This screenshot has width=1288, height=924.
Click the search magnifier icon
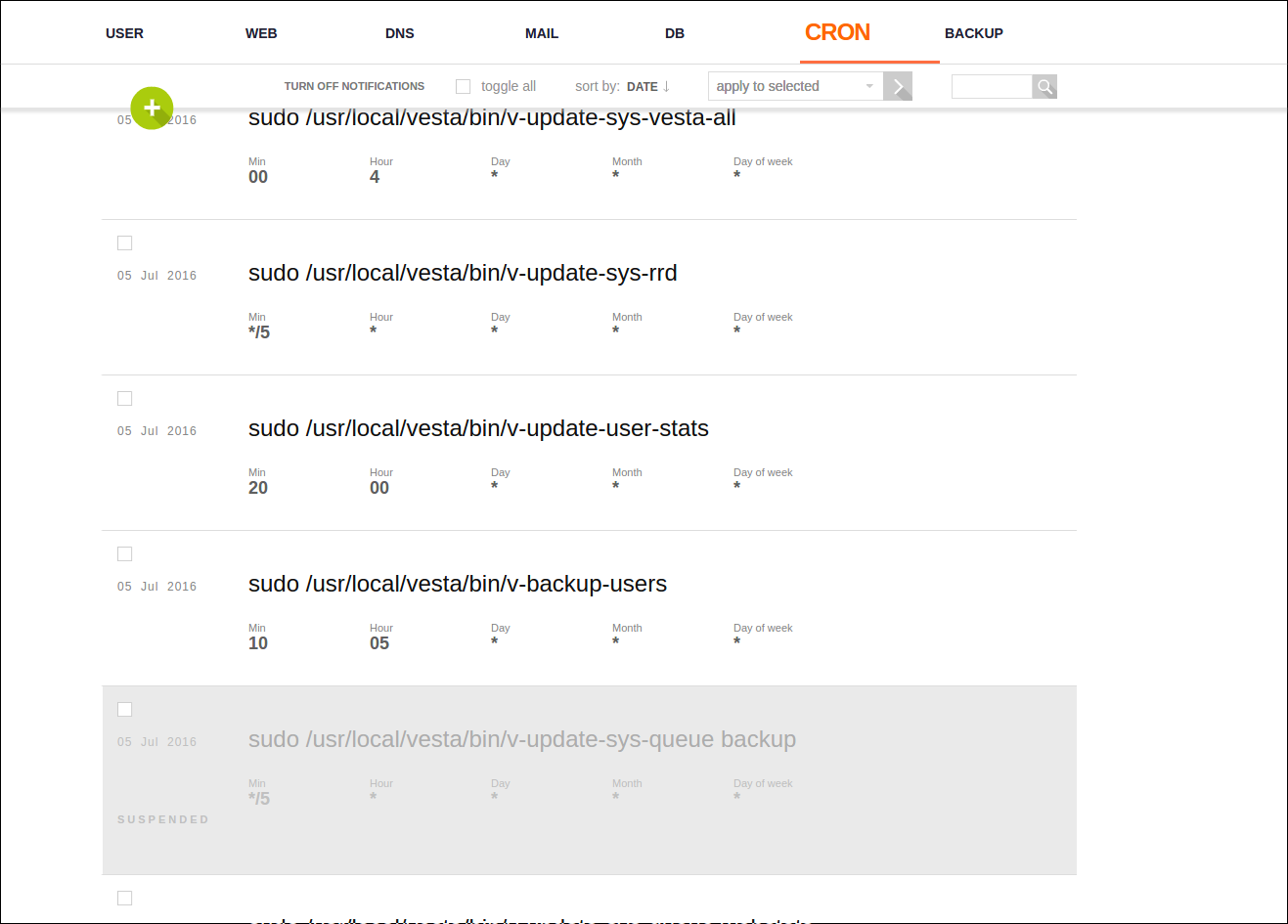tap(1044, 87)
